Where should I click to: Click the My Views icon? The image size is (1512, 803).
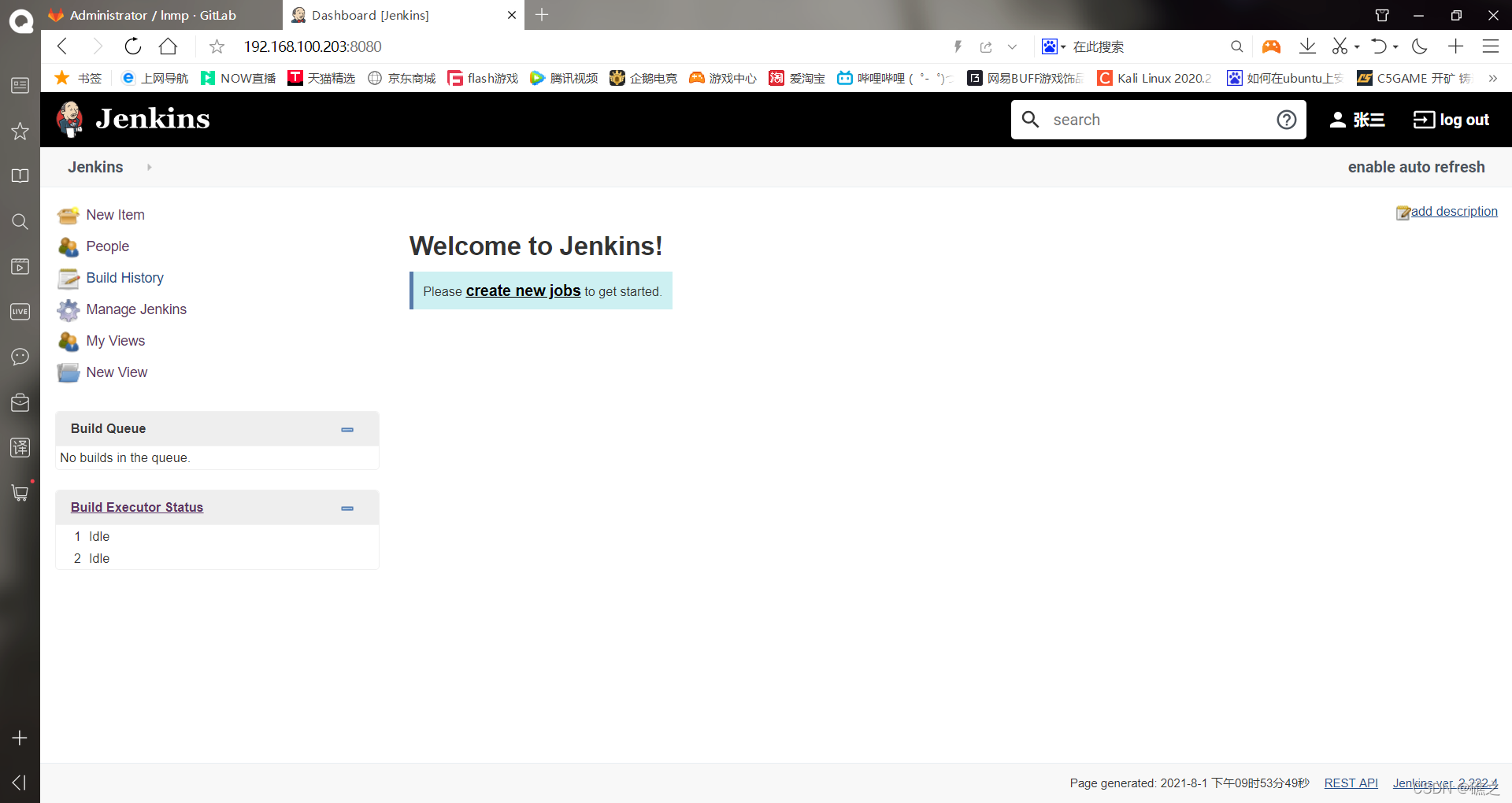pos(69,341)
